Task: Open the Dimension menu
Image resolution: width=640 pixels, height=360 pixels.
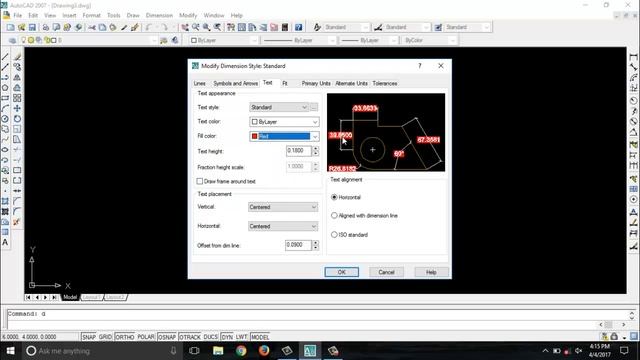Action: tap(159, 16)
